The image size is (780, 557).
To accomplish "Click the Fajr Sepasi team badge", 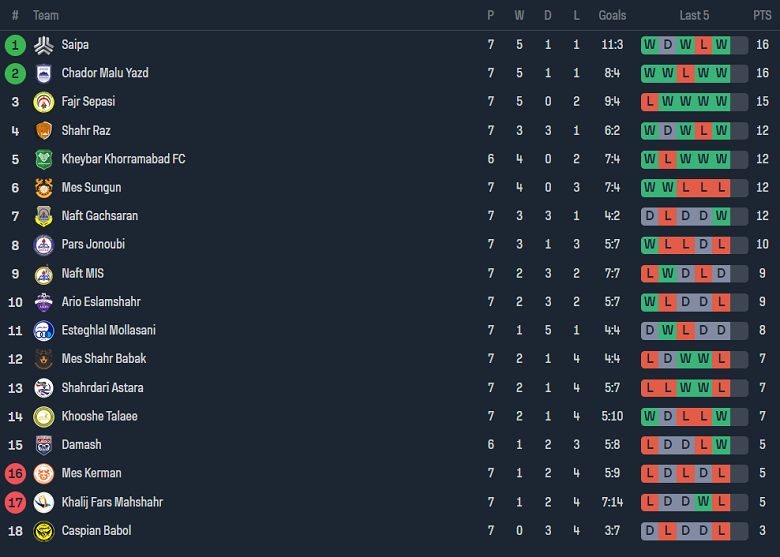I will [x=43, y=102].
